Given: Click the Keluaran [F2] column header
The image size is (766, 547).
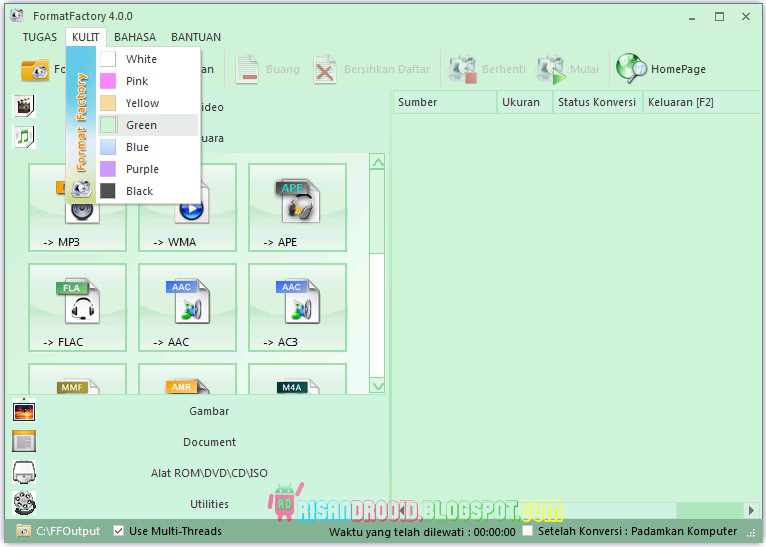Looking at the screenshot, I should (703, 102).
